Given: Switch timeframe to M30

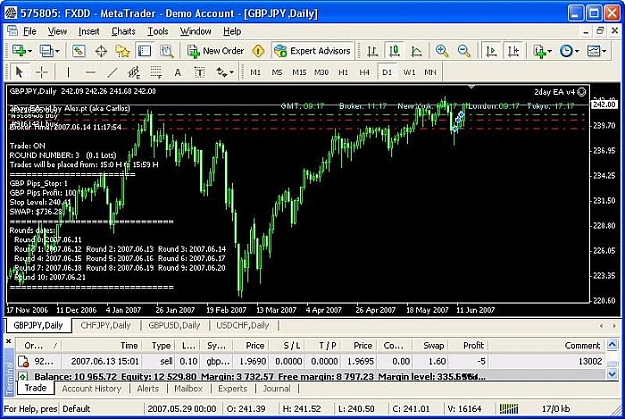Looking at the screenshot, I should pos(321,72).
